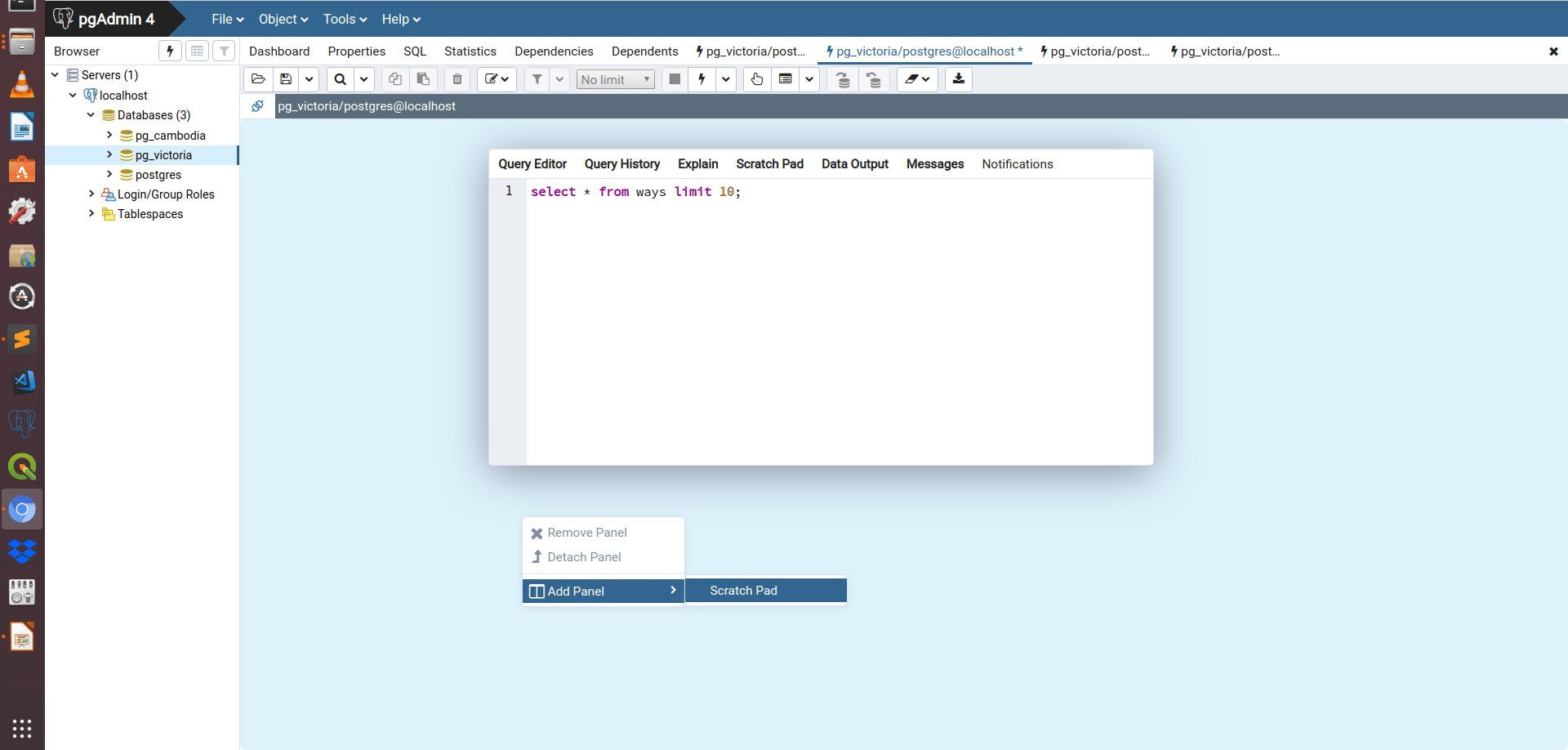The width and height of the screenshot is (1568, 750).
Task: Place cursor in the SQL editor line
Action: [635, 191]
